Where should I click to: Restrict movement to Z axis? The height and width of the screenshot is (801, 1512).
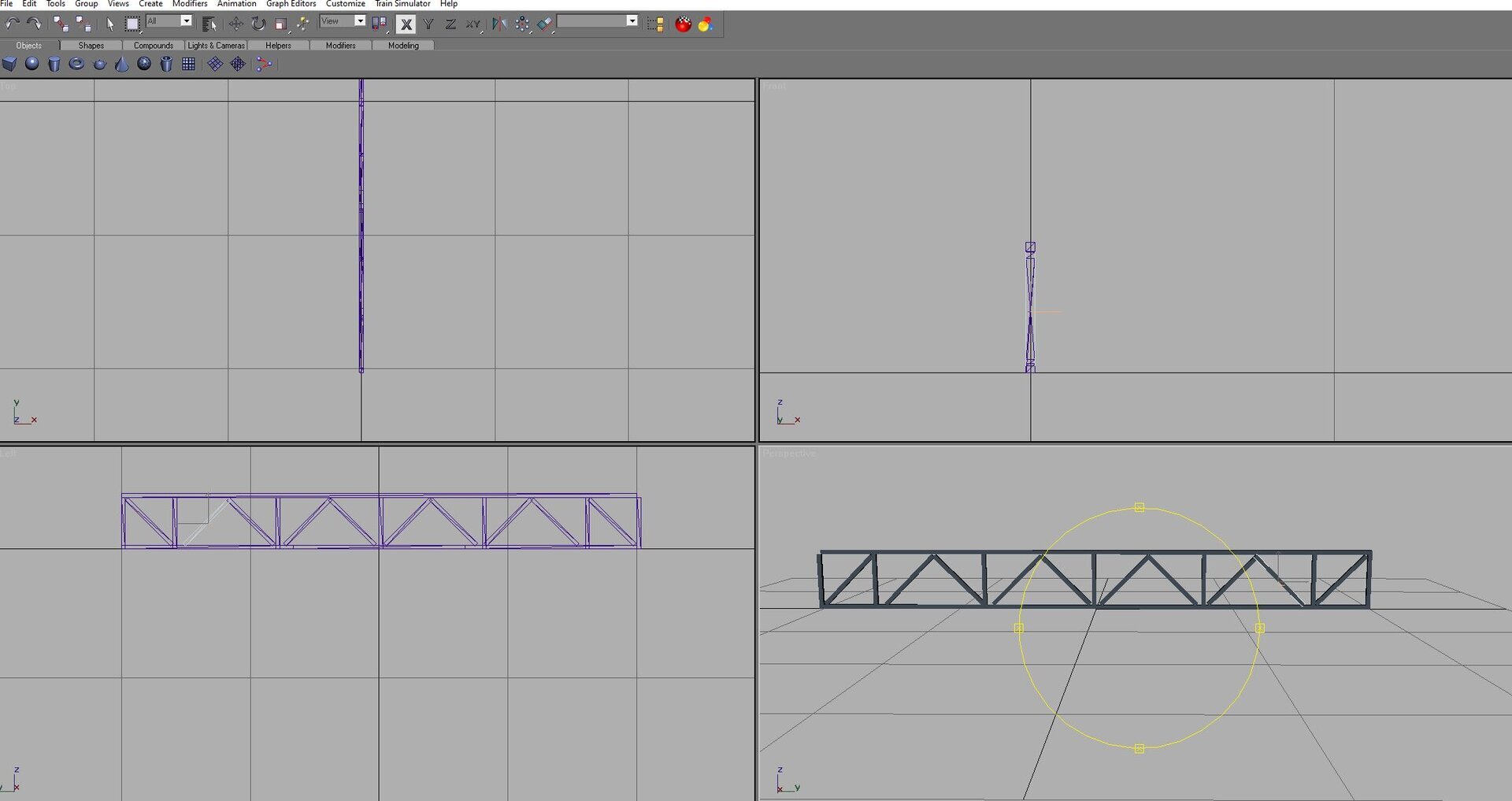tap(450, 24)
